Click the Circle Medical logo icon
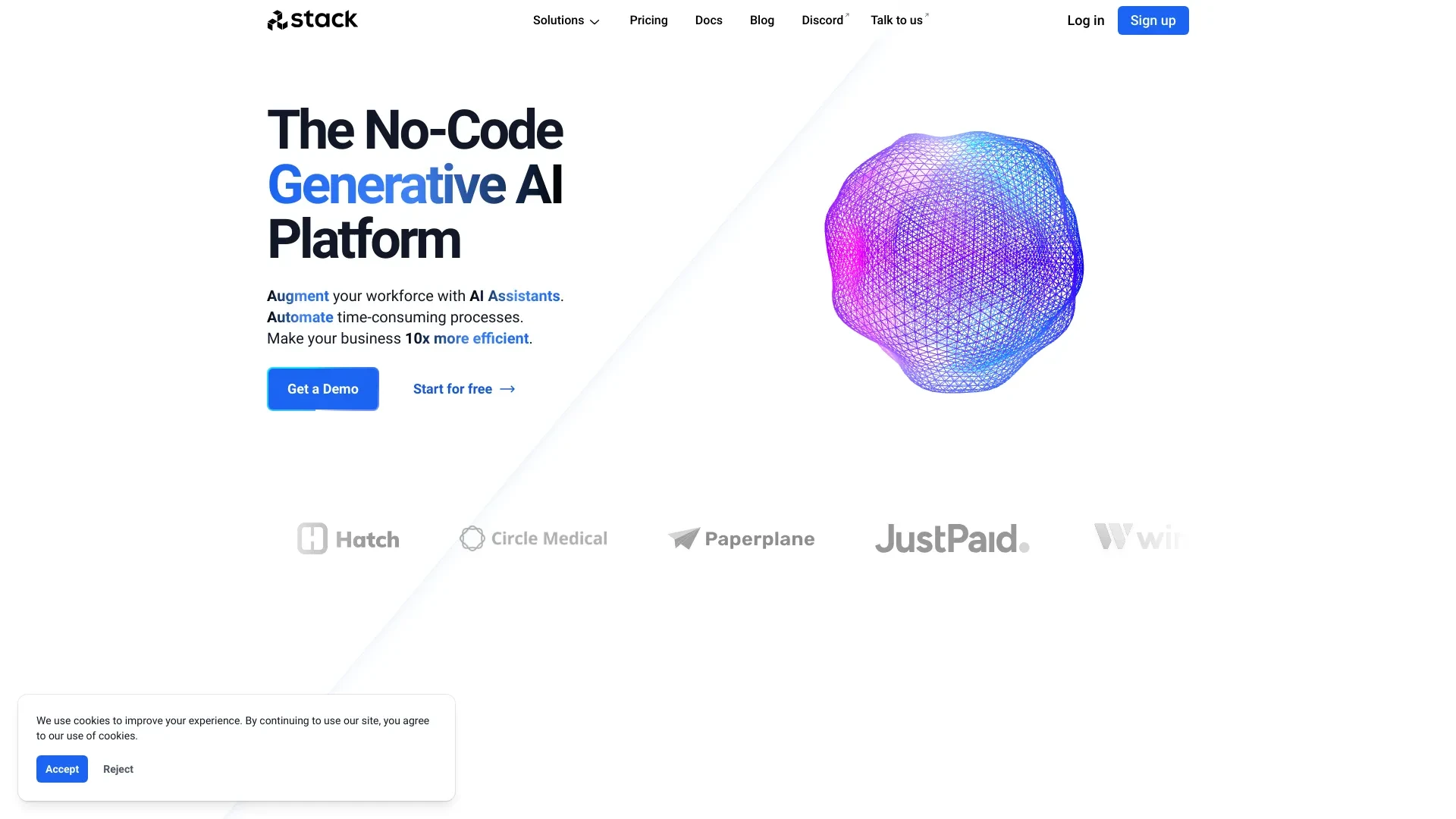 (470, 538)
